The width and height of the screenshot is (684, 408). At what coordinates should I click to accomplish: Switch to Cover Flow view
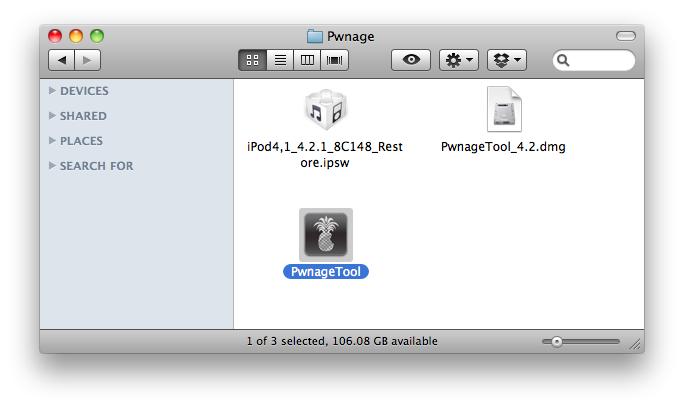[335, 60]
